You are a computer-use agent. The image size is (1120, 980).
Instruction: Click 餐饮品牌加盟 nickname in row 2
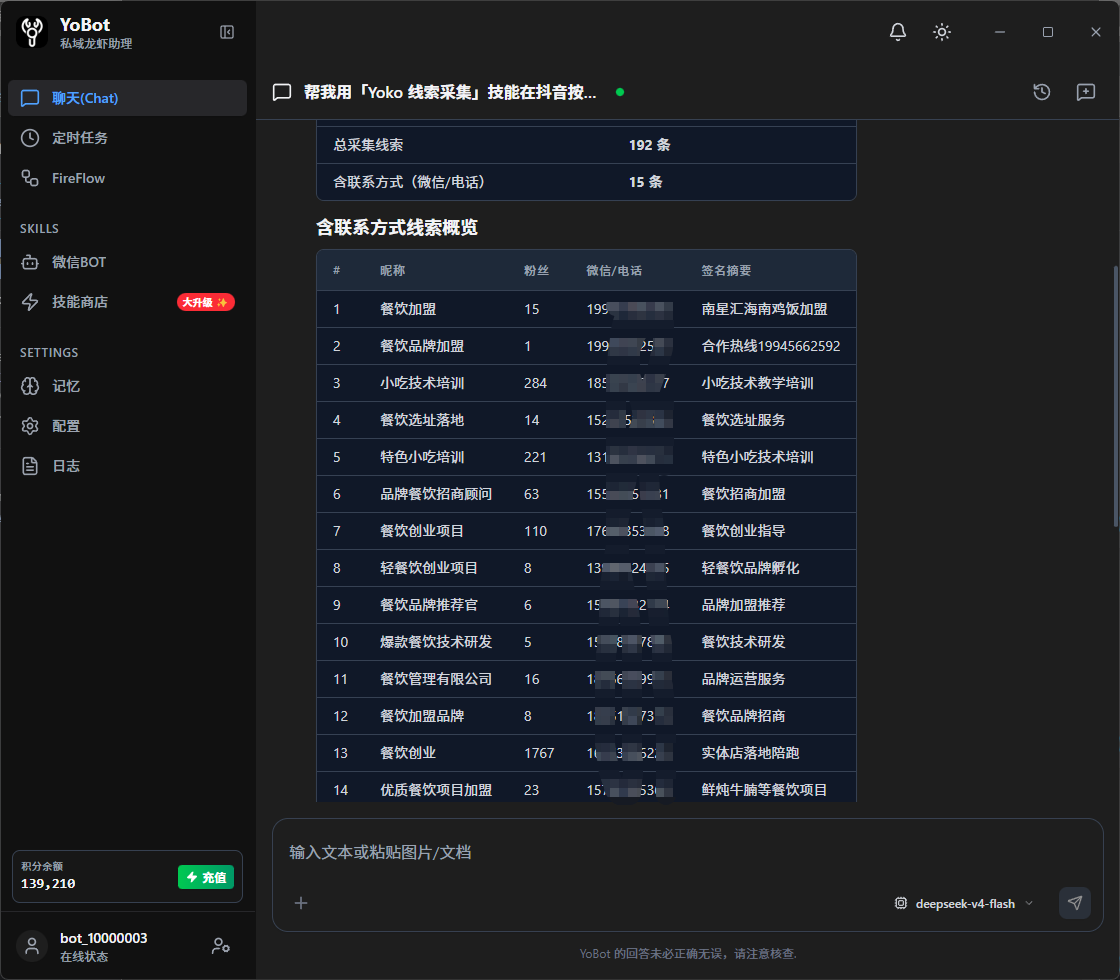(x=422, y=346)
